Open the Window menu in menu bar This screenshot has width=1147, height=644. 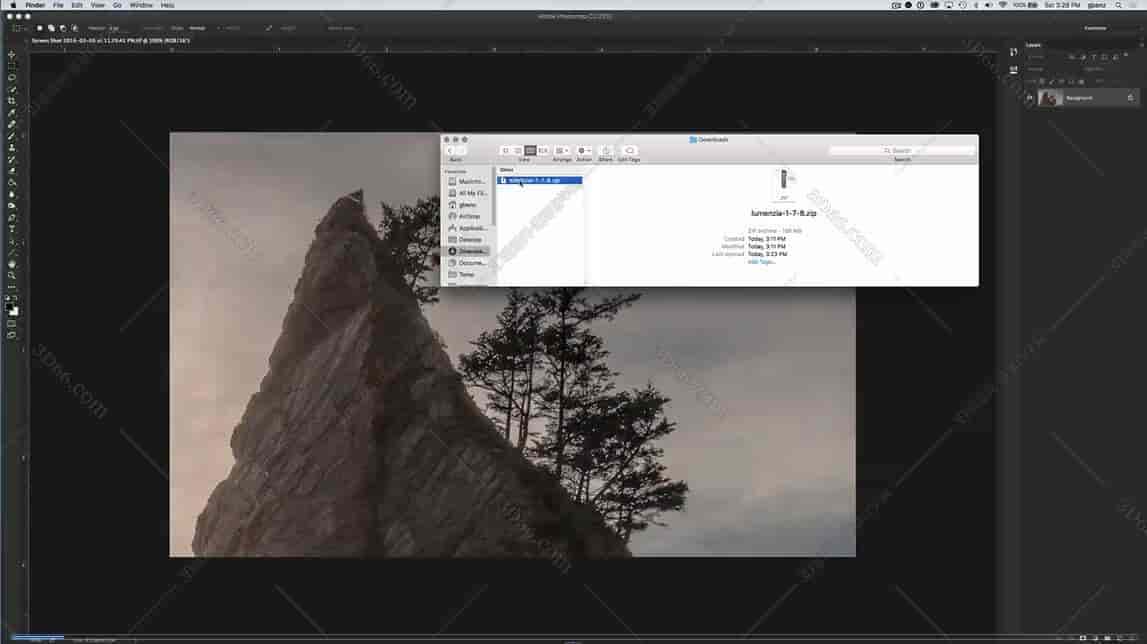[x=141, y=5]
